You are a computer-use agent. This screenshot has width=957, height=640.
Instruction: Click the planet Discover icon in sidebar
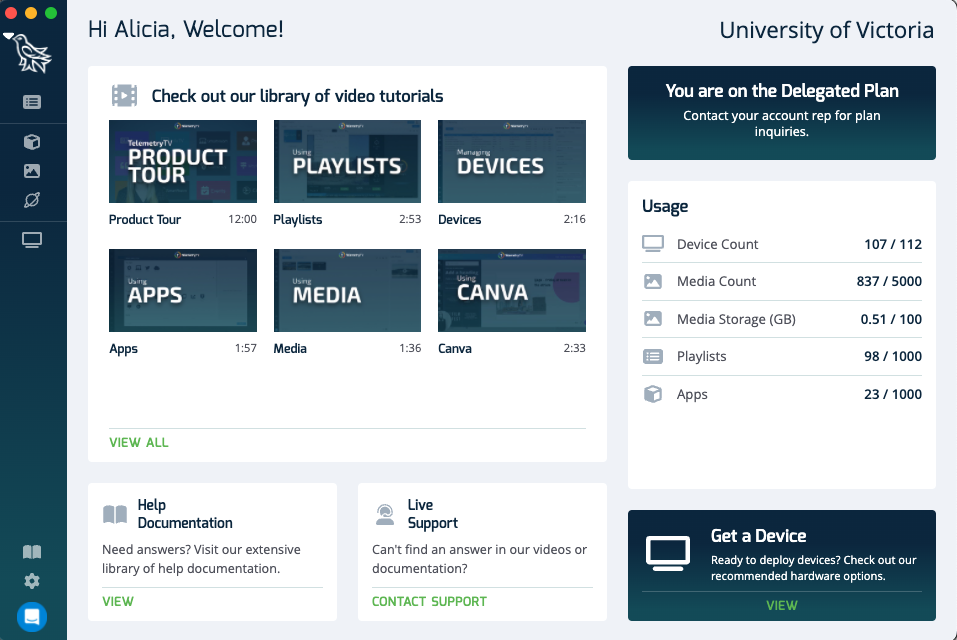32,200
